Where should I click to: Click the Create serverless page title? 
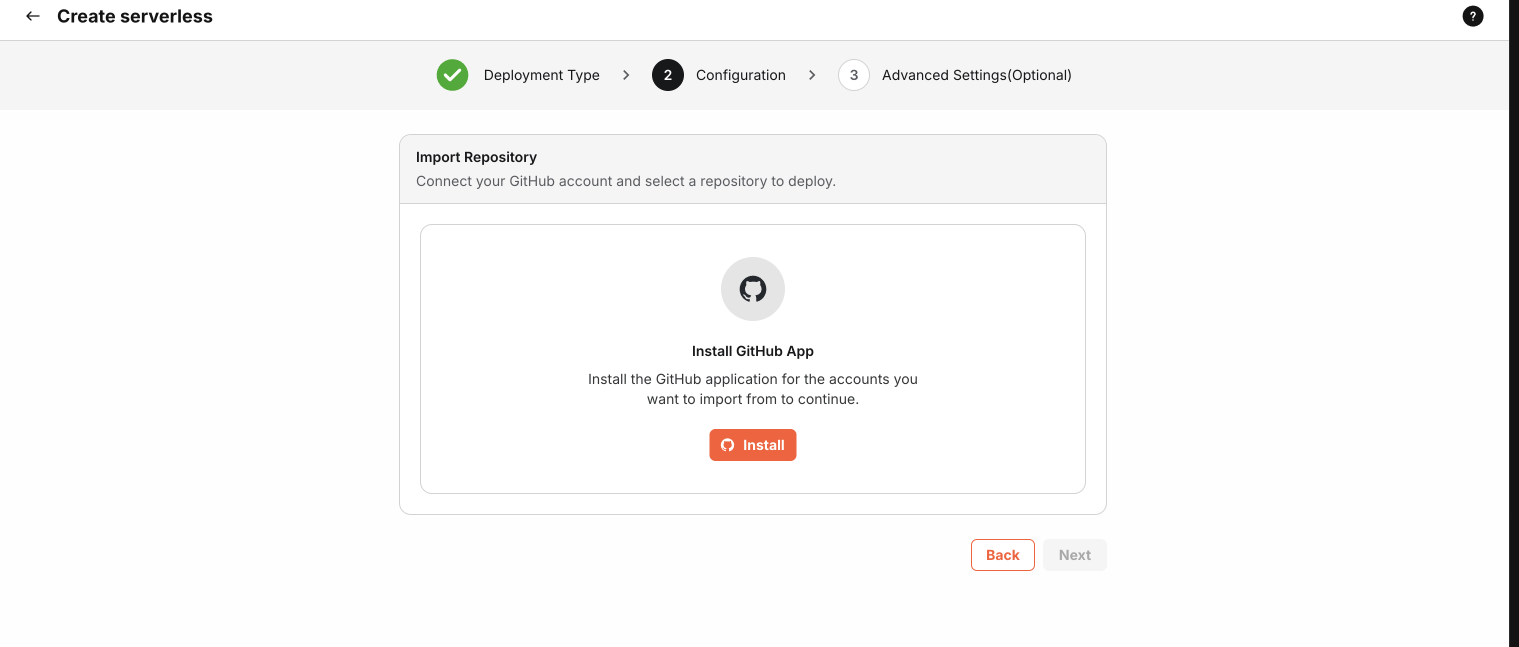tap(135, 16)
